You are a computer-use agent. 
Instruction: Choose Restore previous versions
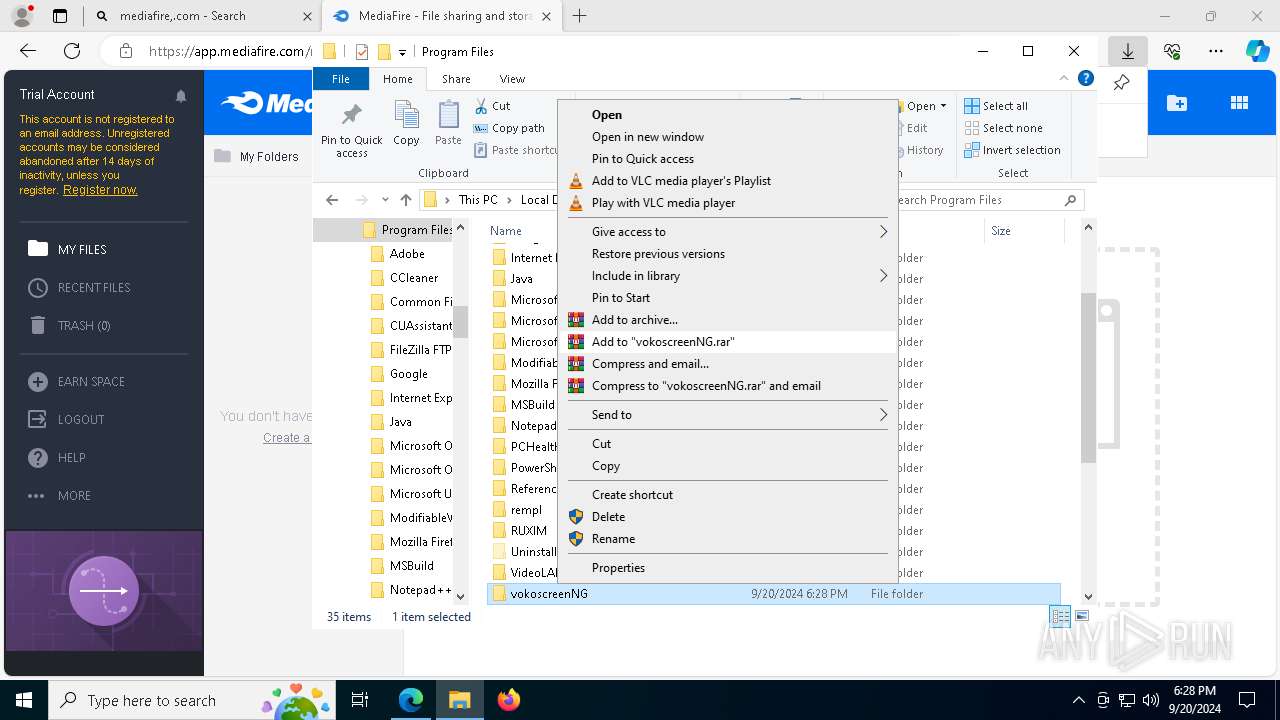(727, 254)
